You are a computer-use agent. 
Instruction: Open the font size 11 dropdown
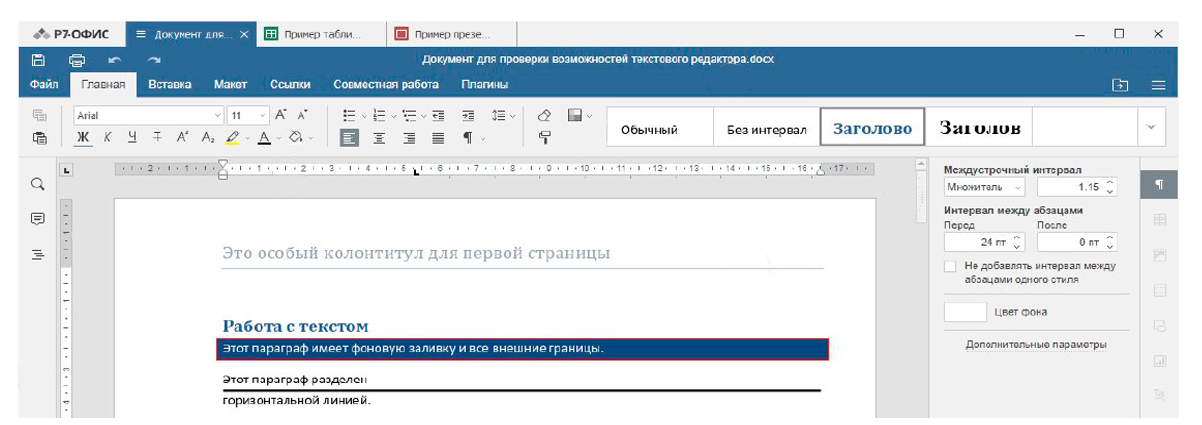point(264,115)
